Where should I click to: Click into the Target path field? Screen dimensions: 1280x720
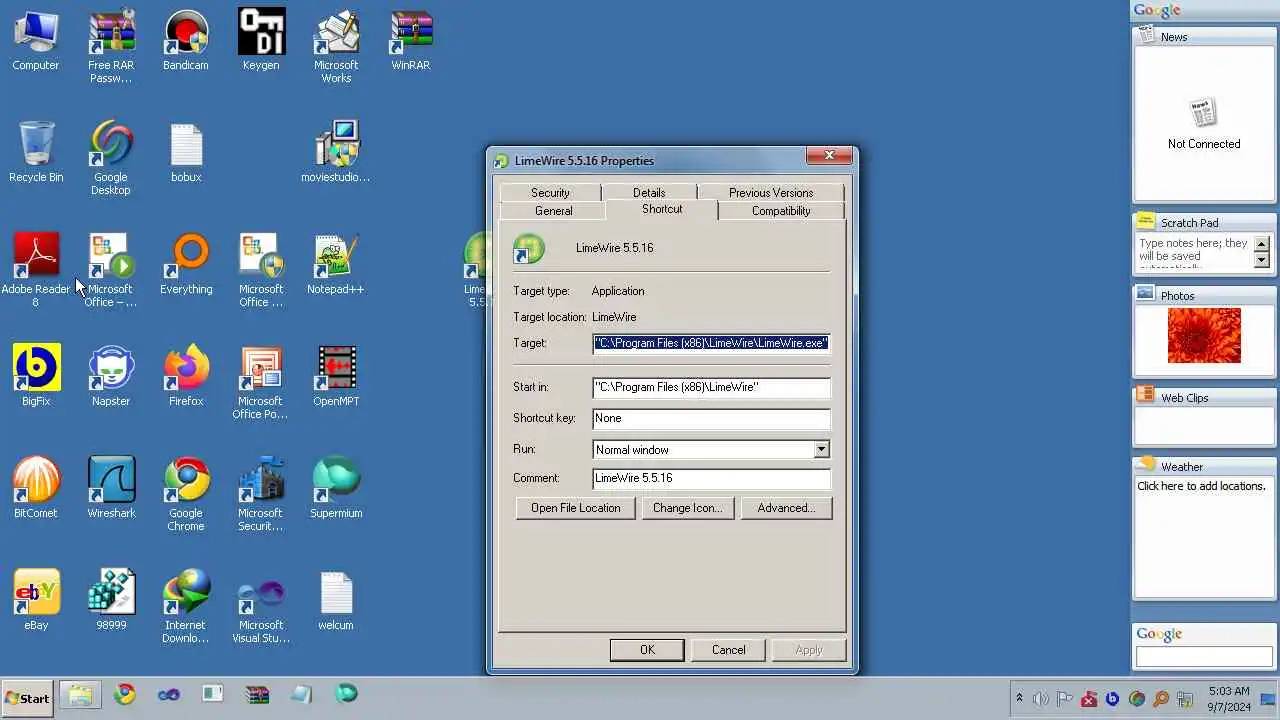711,343
